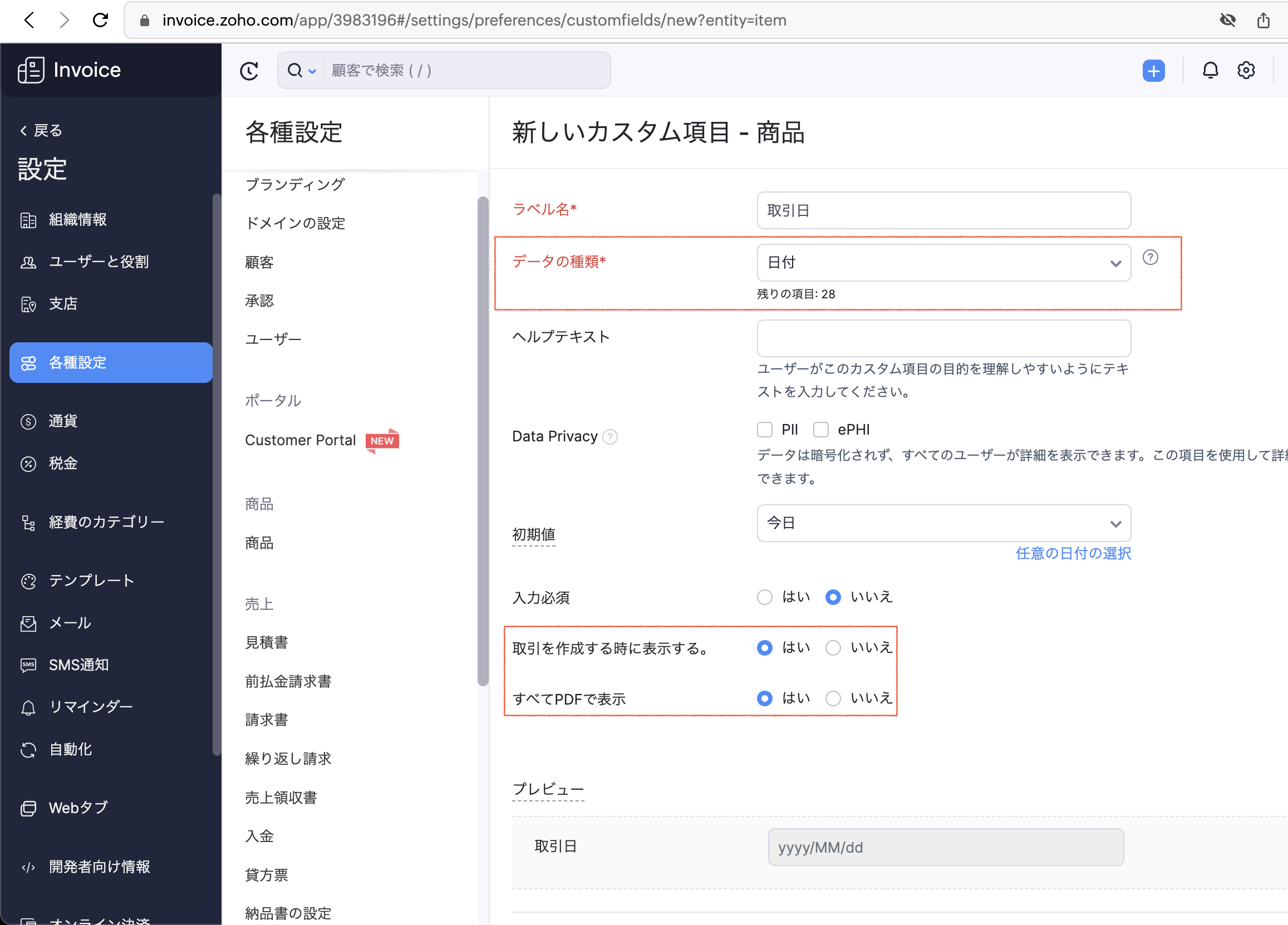Click the browser reload icon

point(101,21)
